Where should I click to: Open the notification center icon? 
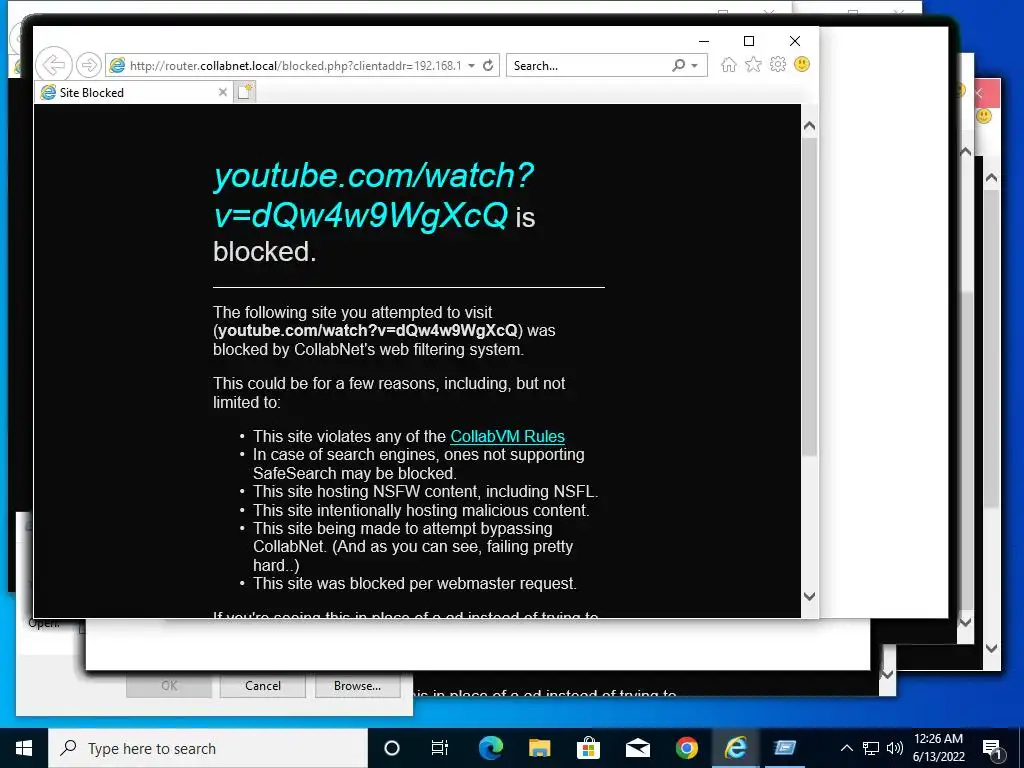point(993,749)
